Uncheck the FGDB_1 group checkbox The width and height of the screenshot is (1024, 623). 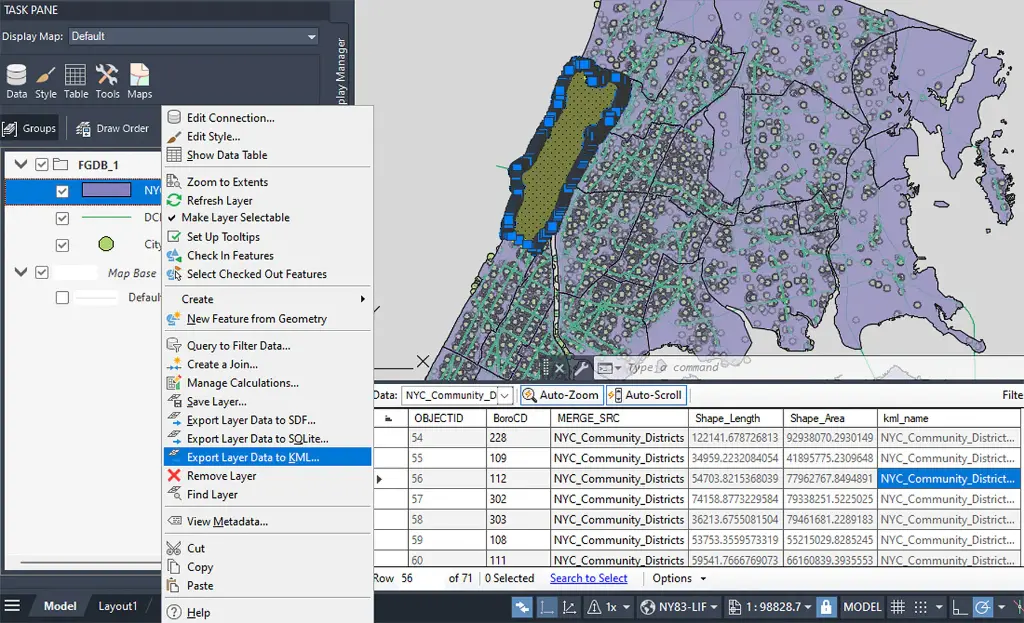pyautogui.click(x=42, y=165)
